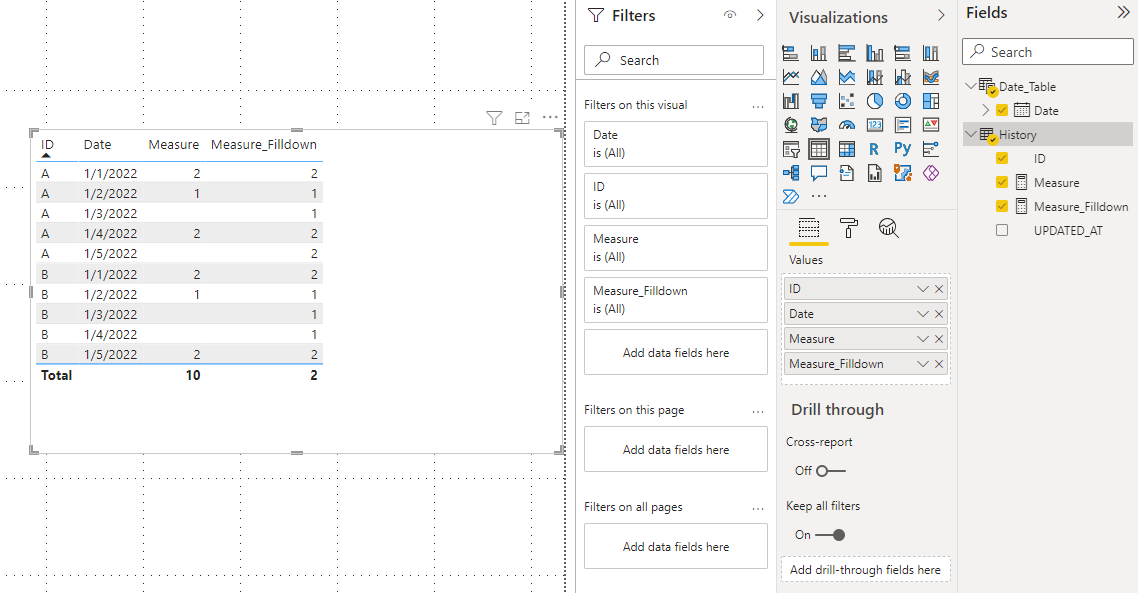Image resolution: width=1138 pixels, height=593 pixels.
Task: Select the Clustered column chart visual
Action: (x=875, y=53)
